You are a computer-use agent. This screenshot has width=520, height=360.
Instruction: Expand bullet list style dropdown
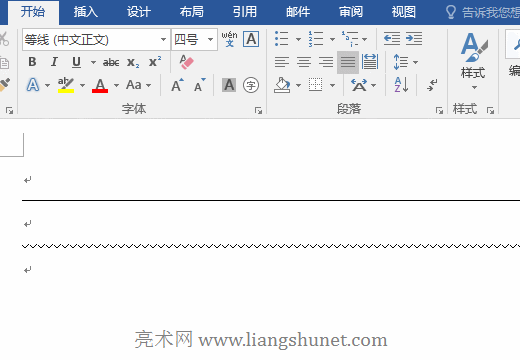pos(298,39)
